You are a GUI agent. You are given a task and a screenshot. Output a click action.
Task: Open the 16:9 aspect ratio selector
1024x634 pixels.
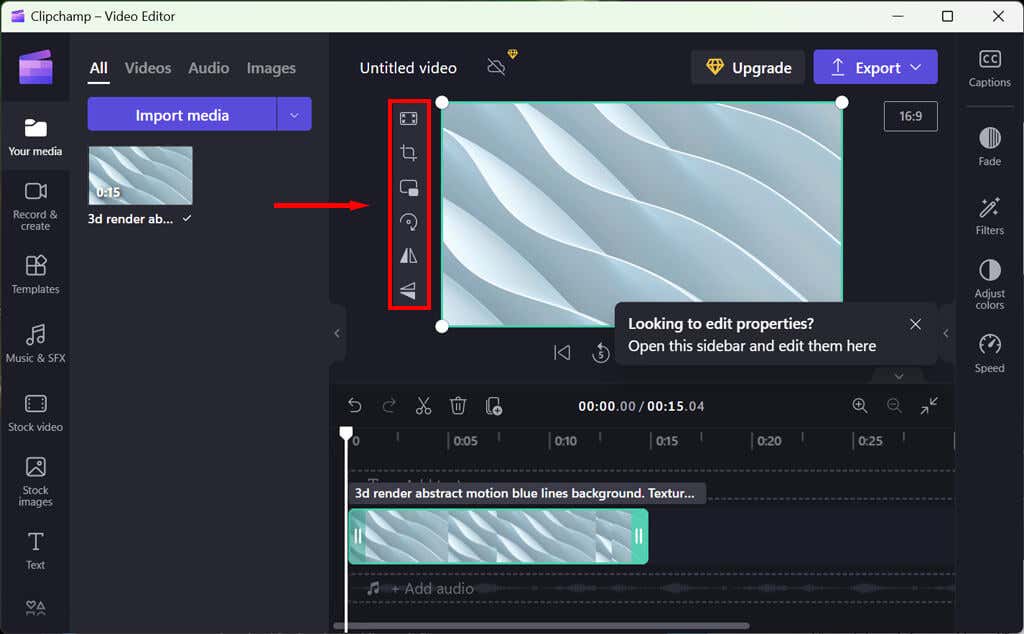tap(910, 116)
